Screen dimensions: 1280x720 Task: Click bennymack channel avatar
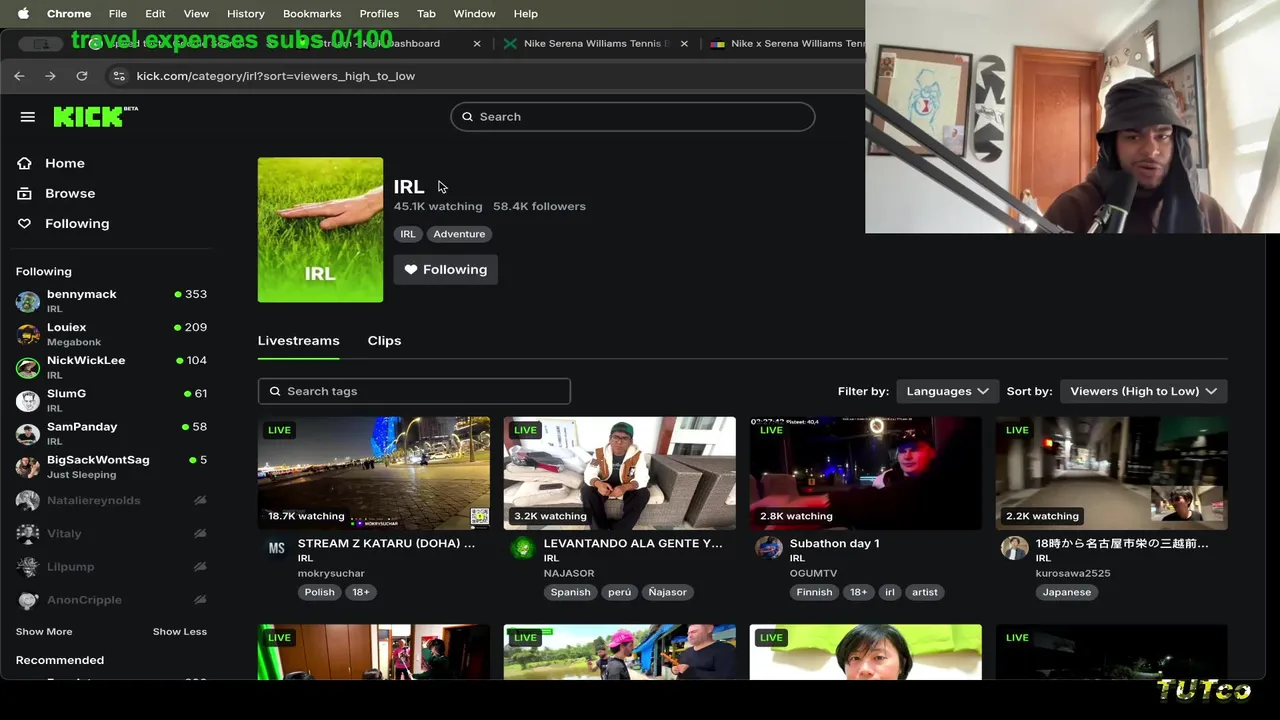point(28,301)
